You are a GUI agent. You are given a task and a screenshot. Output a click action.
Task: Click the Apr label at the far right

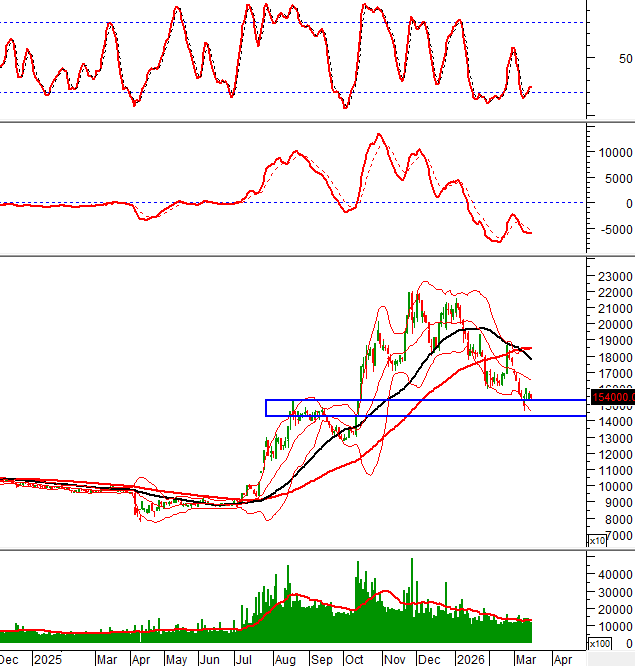click(x=563, y=659)
